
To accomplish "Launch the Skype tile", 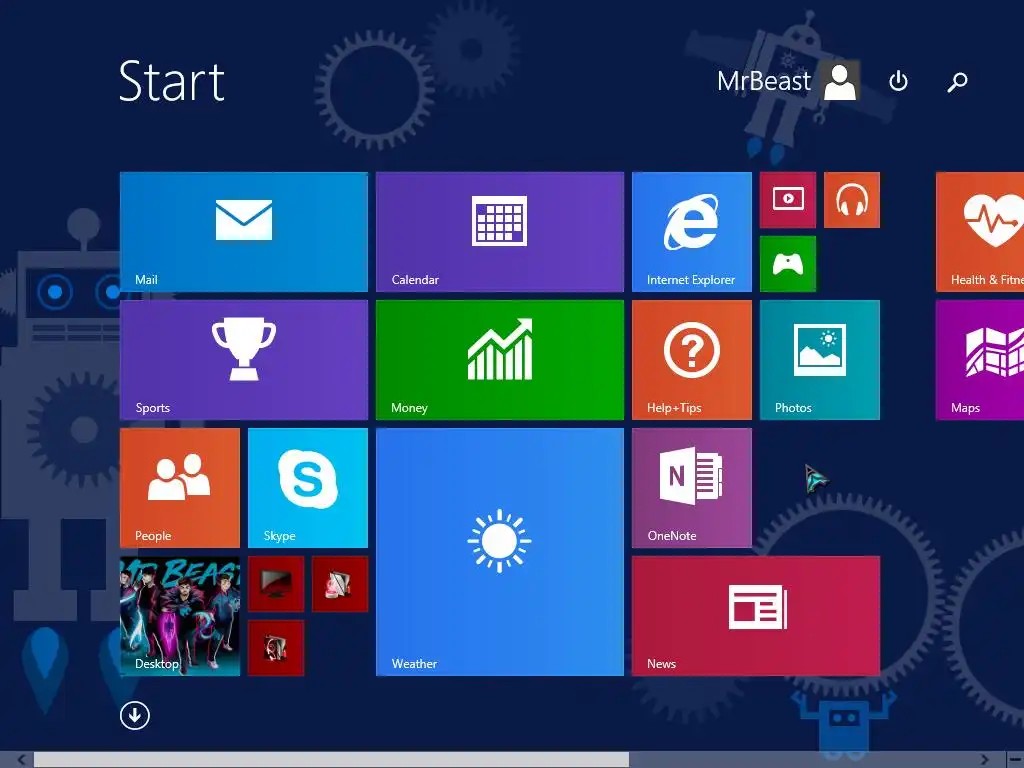I will [x=308, y=488].
